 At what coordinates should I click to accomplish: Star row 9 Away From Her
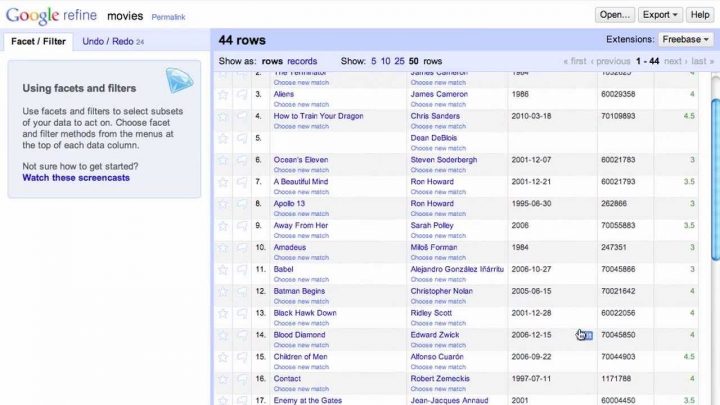point(223,226)
